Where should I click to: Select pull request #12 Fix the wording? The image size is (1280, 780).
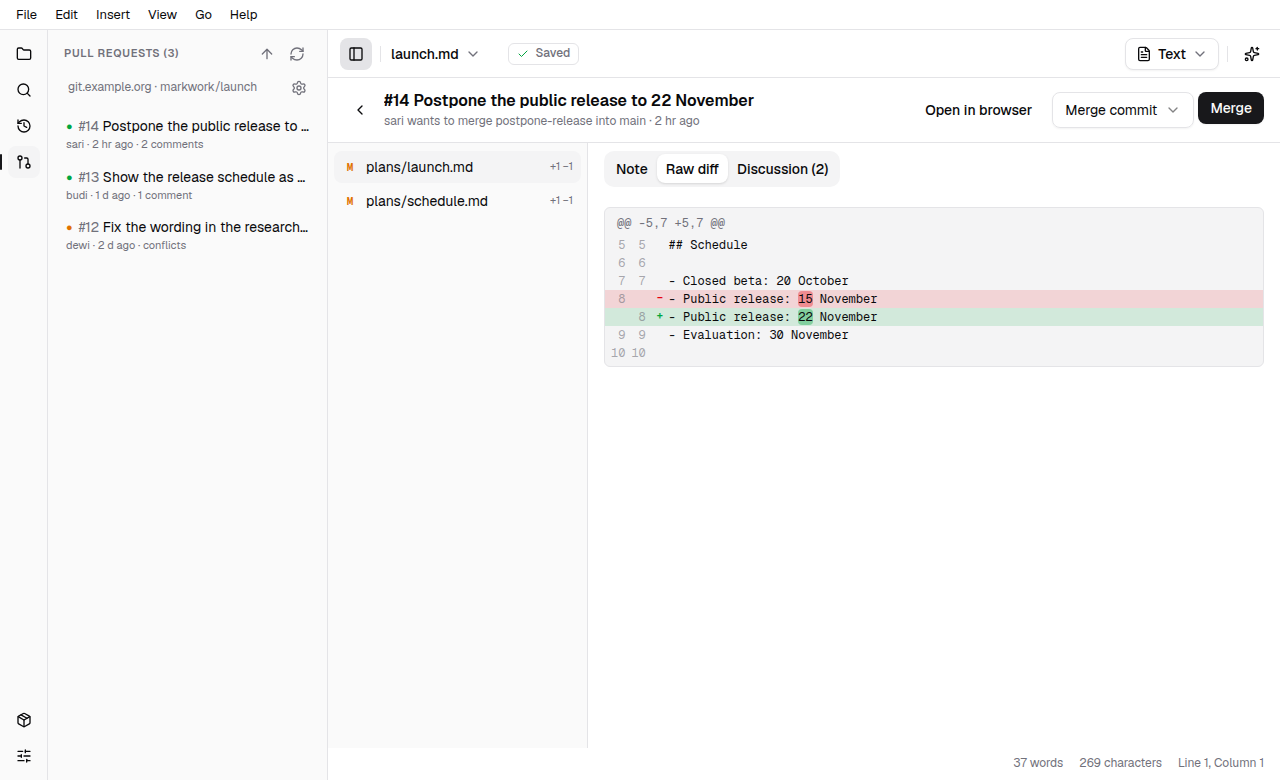coord(188,235)
